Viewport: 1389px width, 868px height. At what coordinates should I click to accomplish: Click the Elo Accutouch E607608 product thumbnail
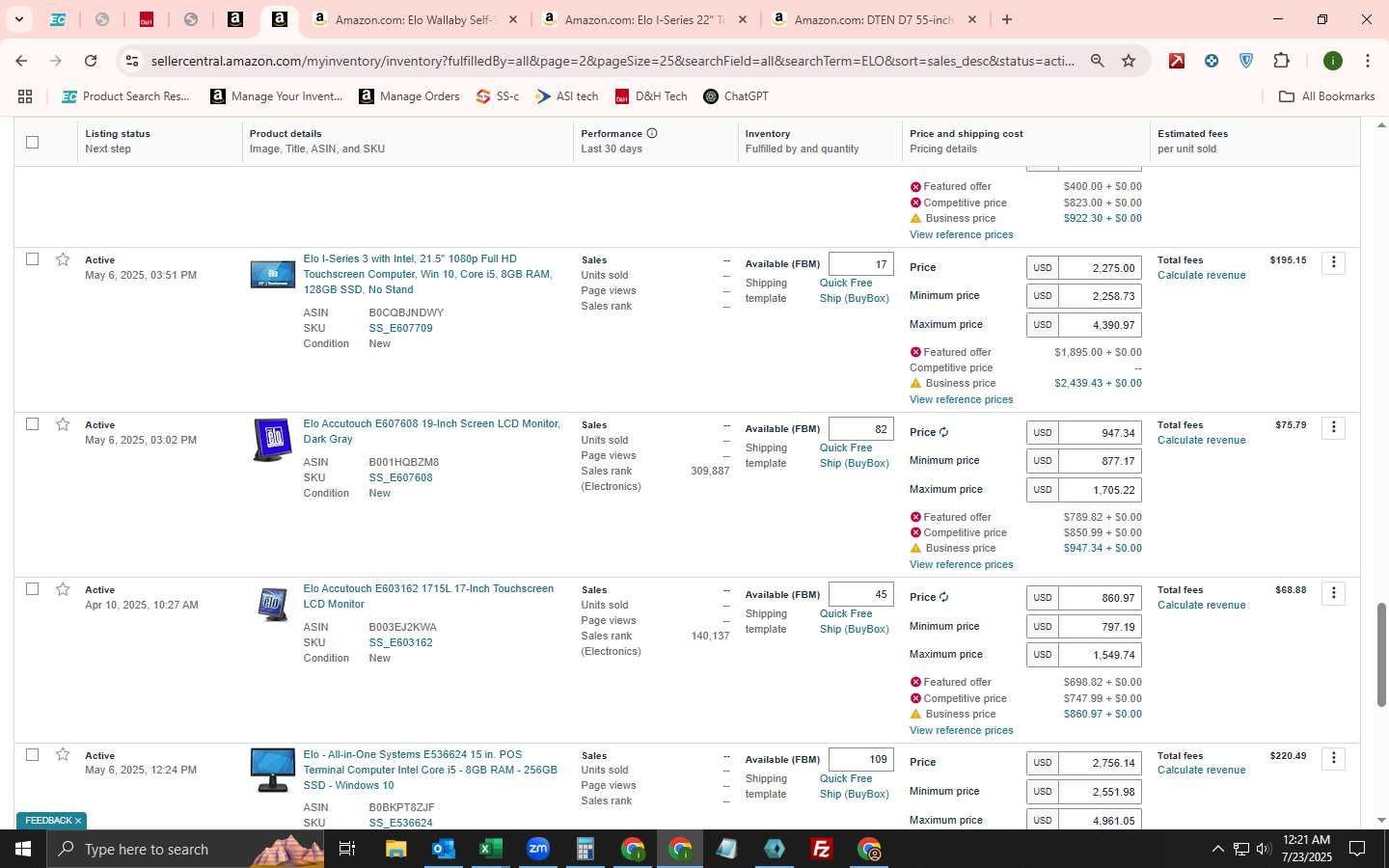point(272,440)
